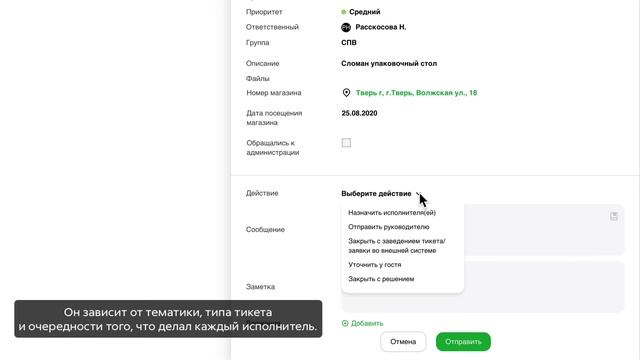
Task: Choose Закрыть с решением action
Action: pos(381,279)
